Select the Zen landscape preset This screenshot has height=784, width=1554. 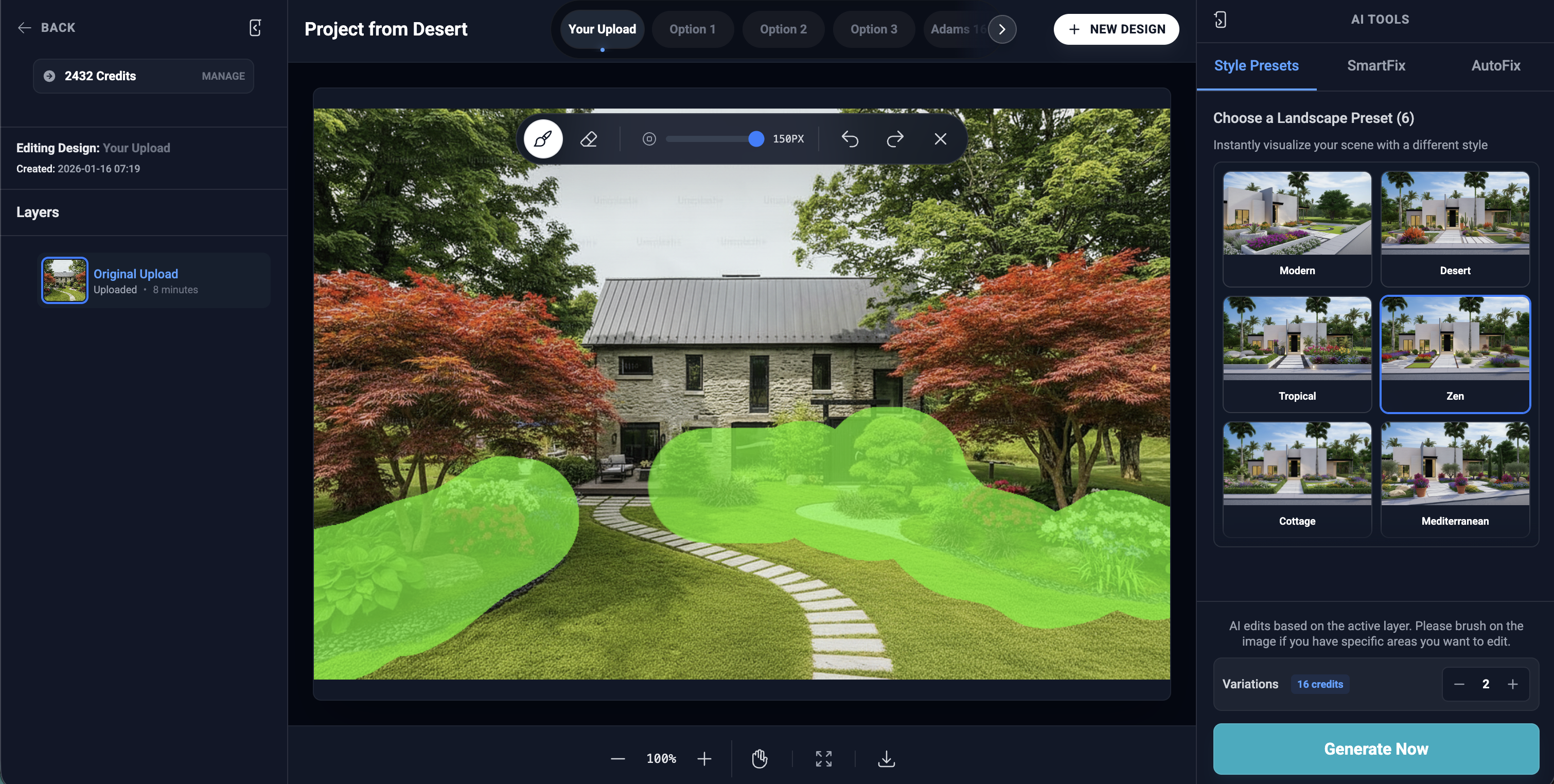click(1455, 354)
